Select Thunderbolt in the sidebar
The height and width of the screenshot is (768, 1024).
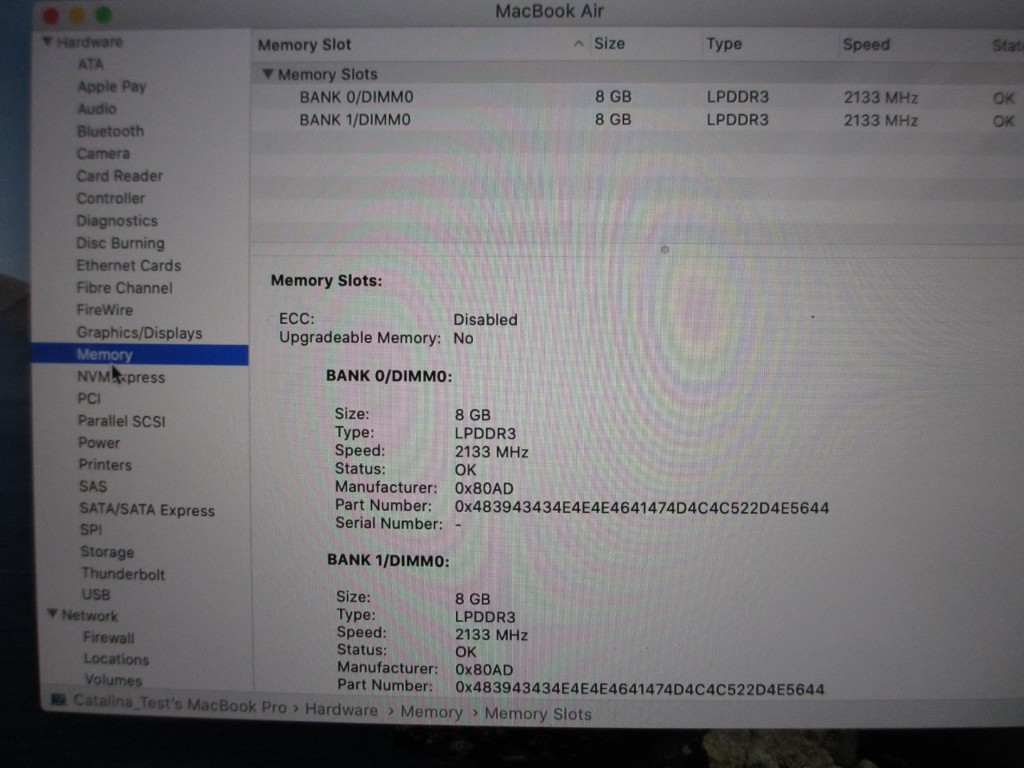tap(123, 573)
